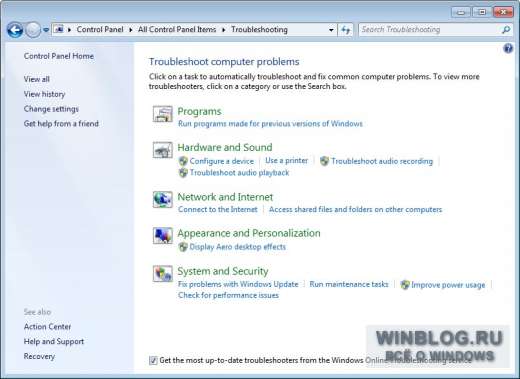Open the Network and Internet heading

pyautogui.click(x=225, y=197)
